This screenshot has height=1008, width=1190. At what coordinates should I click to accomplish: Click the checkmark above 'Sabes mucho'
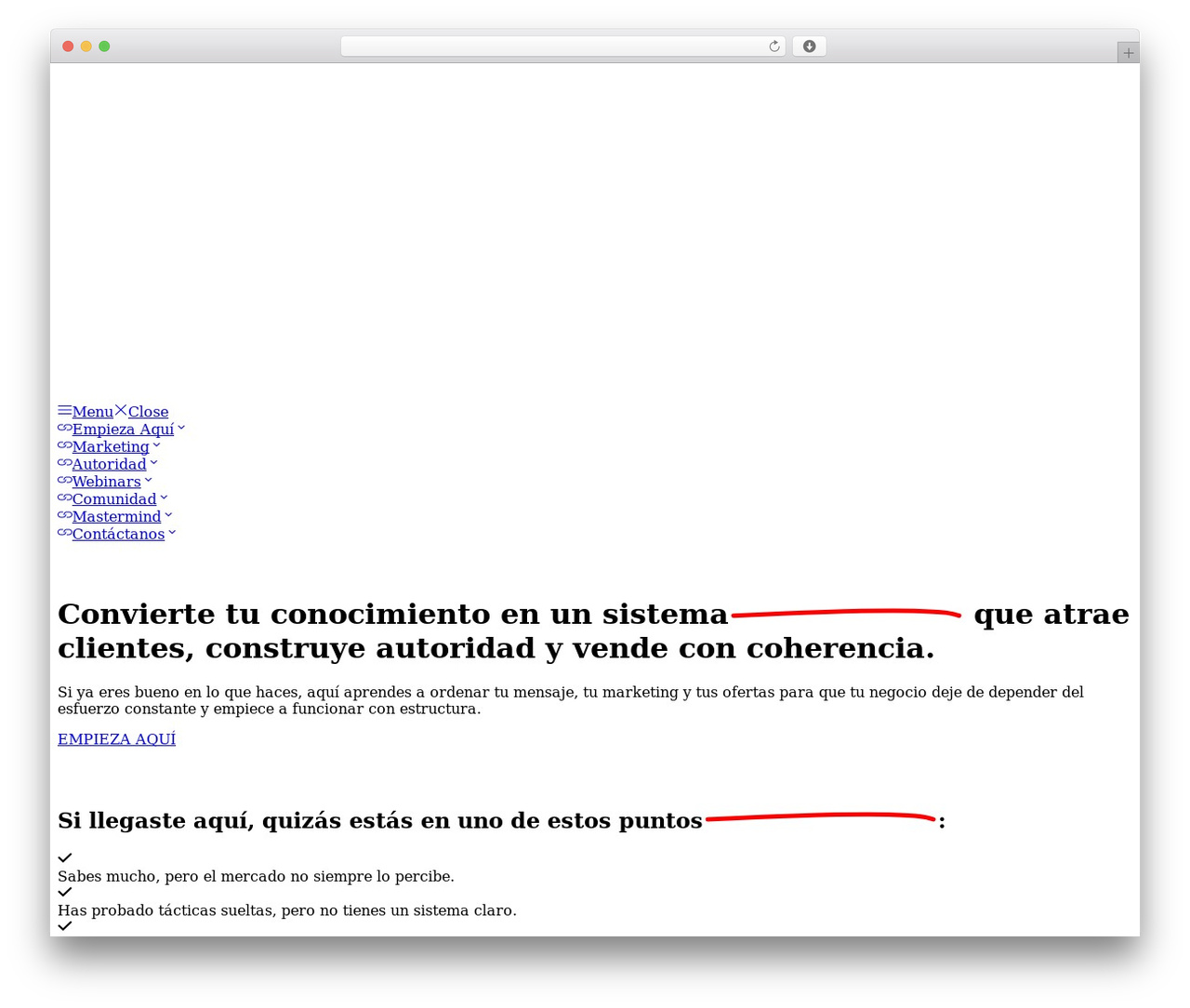point(65,857)
